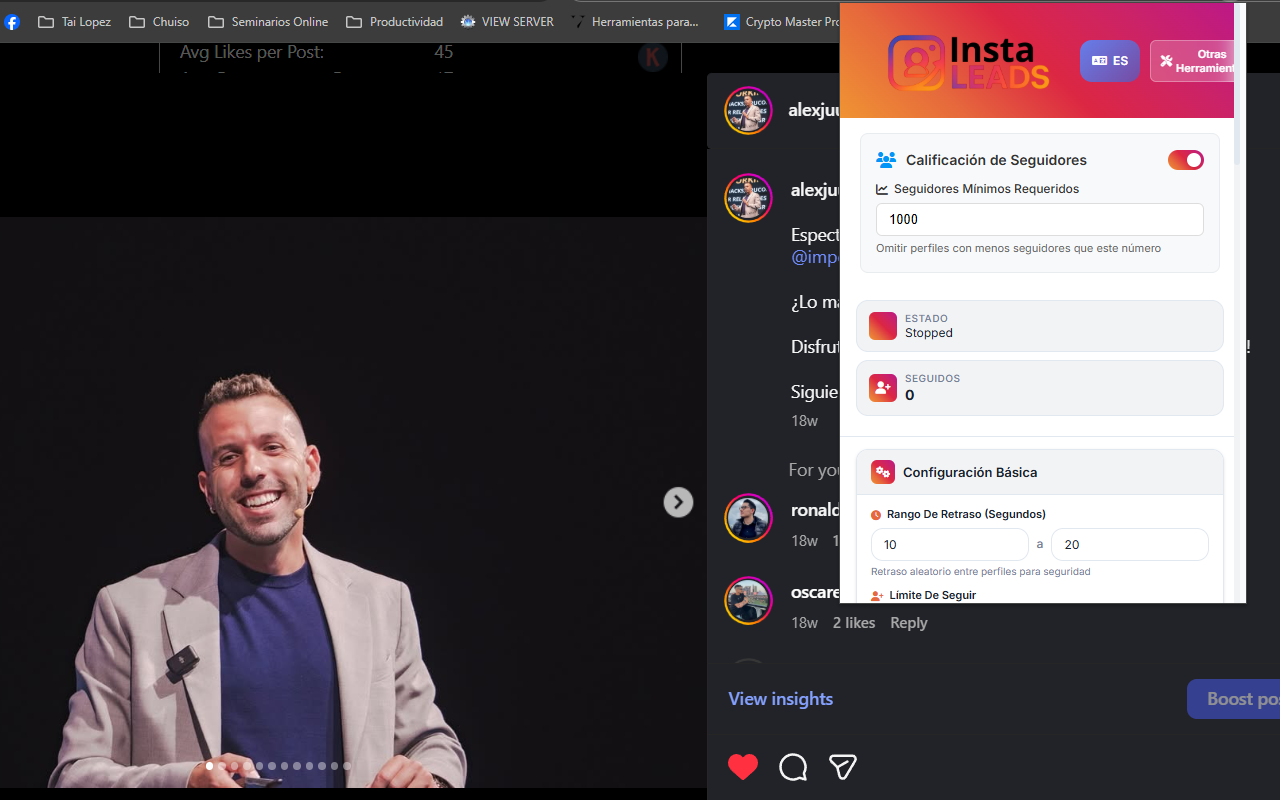Open the Productividad bookmark folder
This screenshot has height=800, width=1280.
tap(394, 22)
